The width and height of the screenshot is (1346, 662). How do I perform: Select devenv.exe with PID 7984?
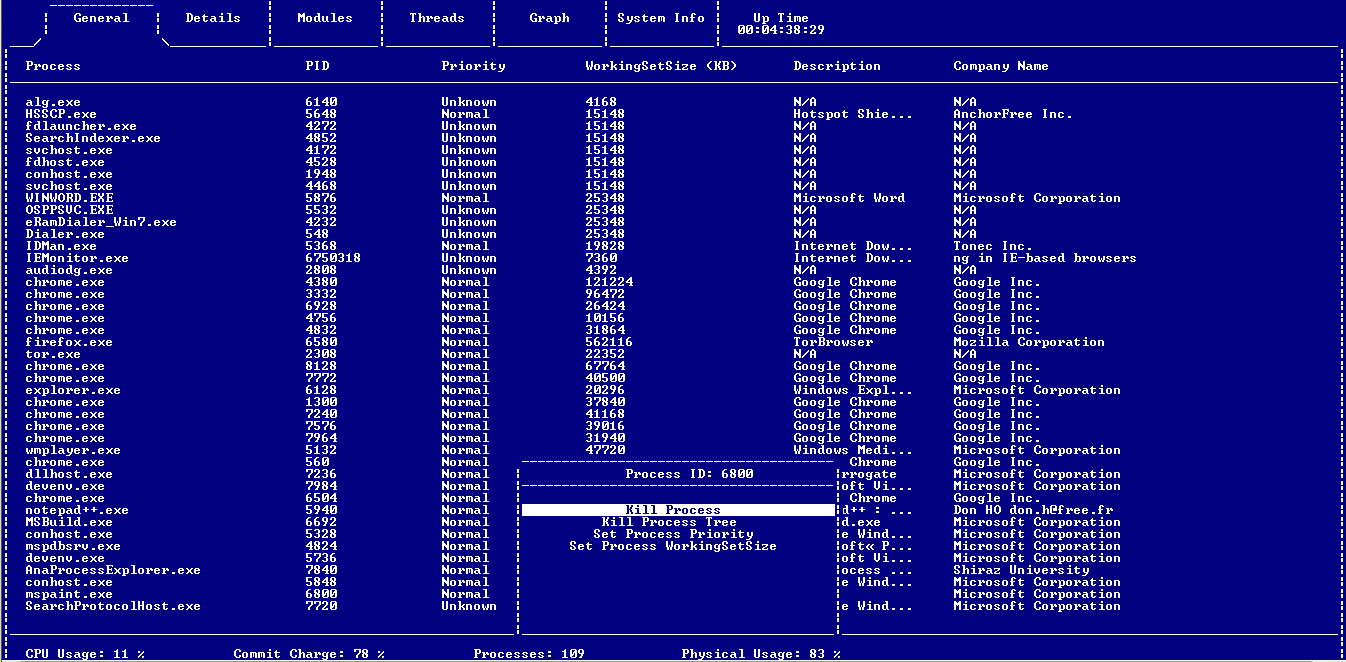coord(65,486)
